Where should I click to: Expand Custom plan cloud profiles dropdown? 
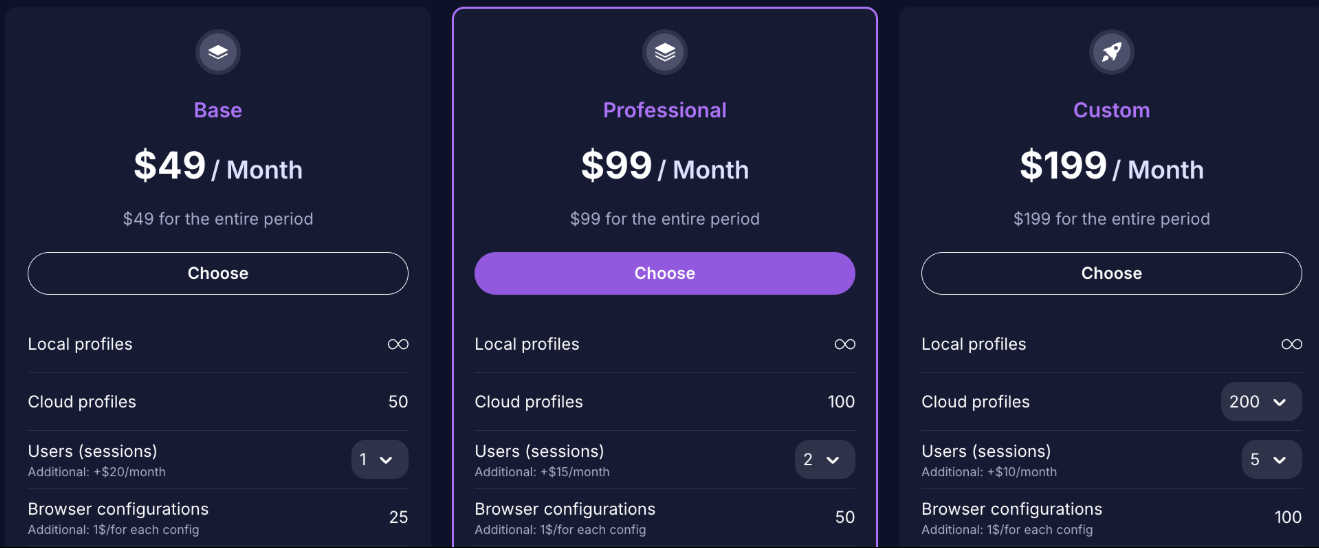pyautogui.click(x=1261, y=402)
